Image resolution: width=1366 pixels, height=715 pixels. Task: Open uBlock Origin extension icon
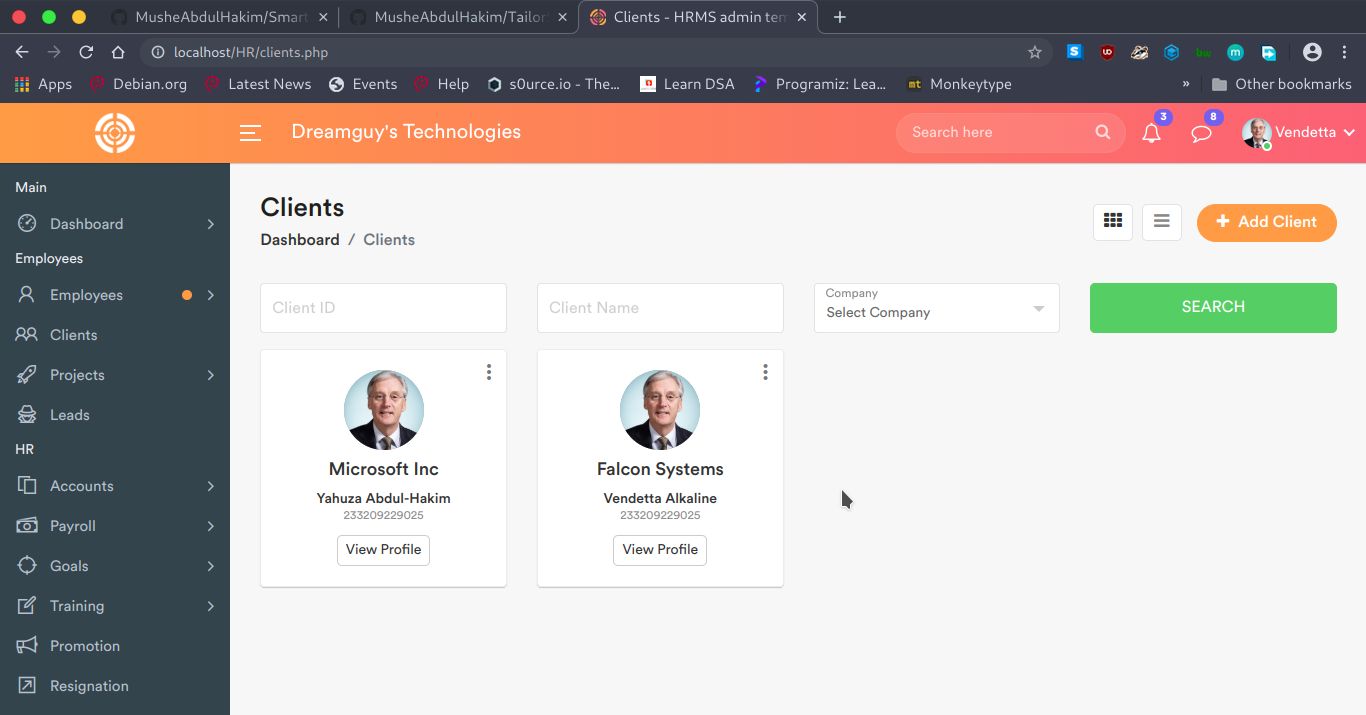1107,52
